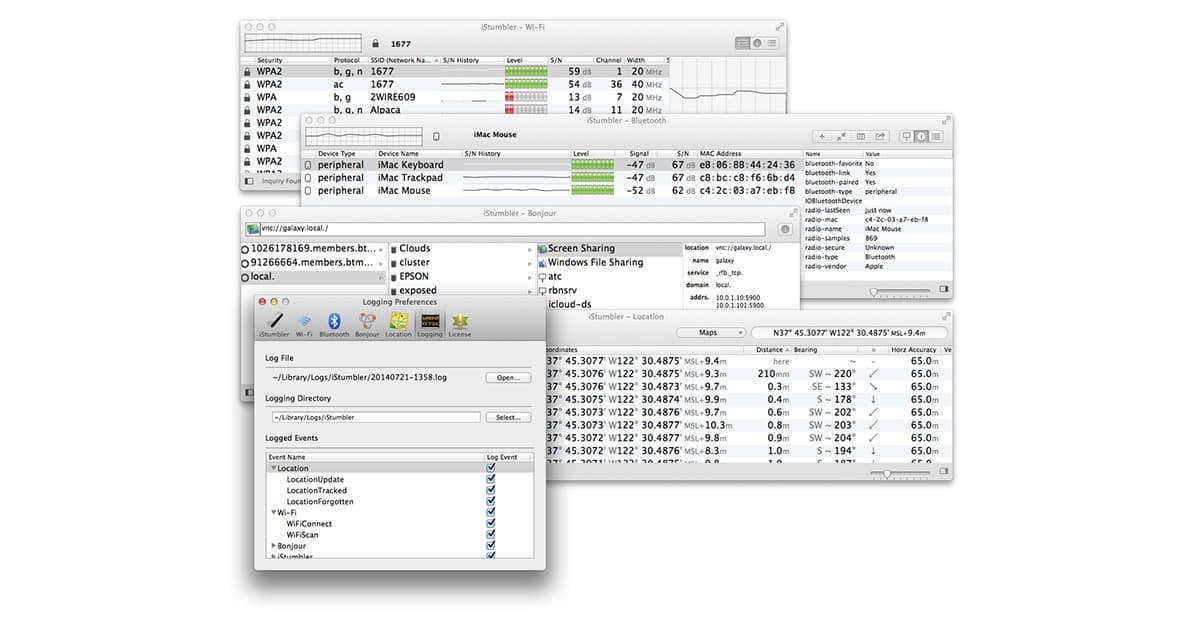
Task: Collapse the Wi-Fi event group
Action: (273, 512)
